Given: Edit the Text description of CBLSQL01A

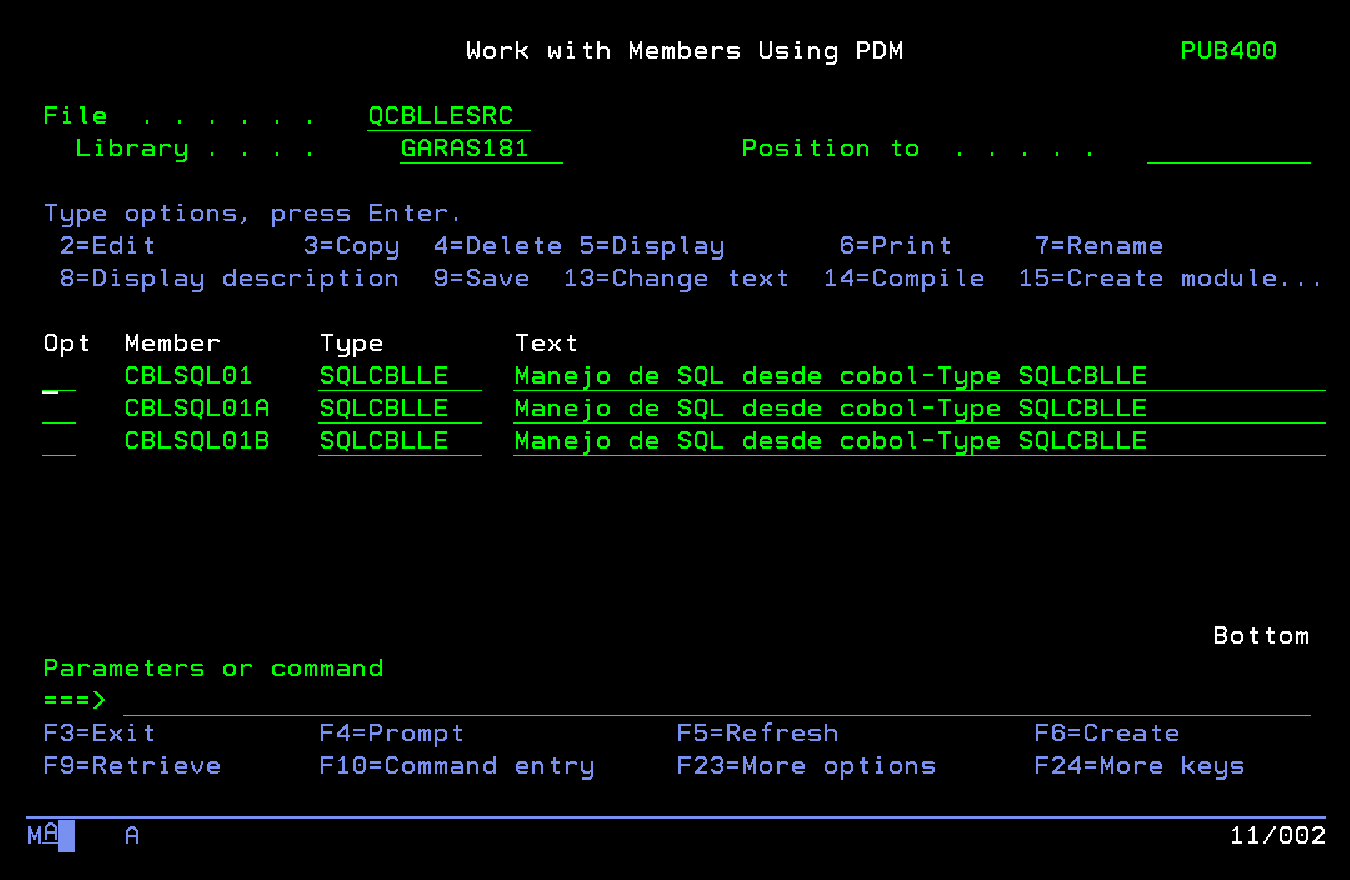Looking at the screenshot, I should (x=918, y=409).
